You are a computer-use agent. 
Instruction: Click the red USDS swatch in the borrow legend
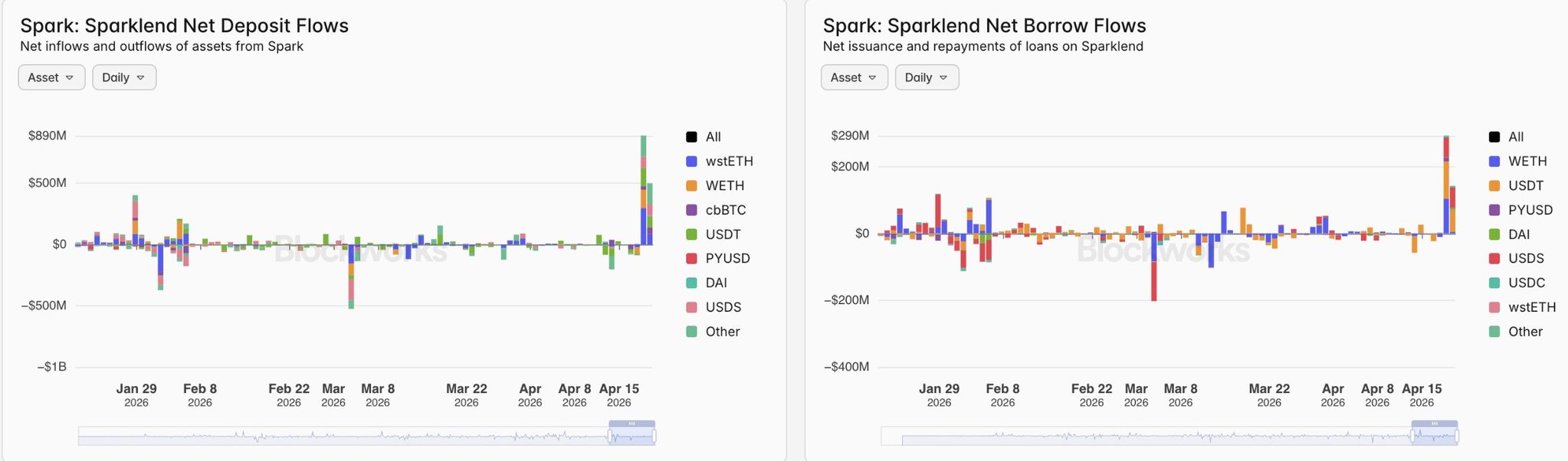click(1494, 259)
